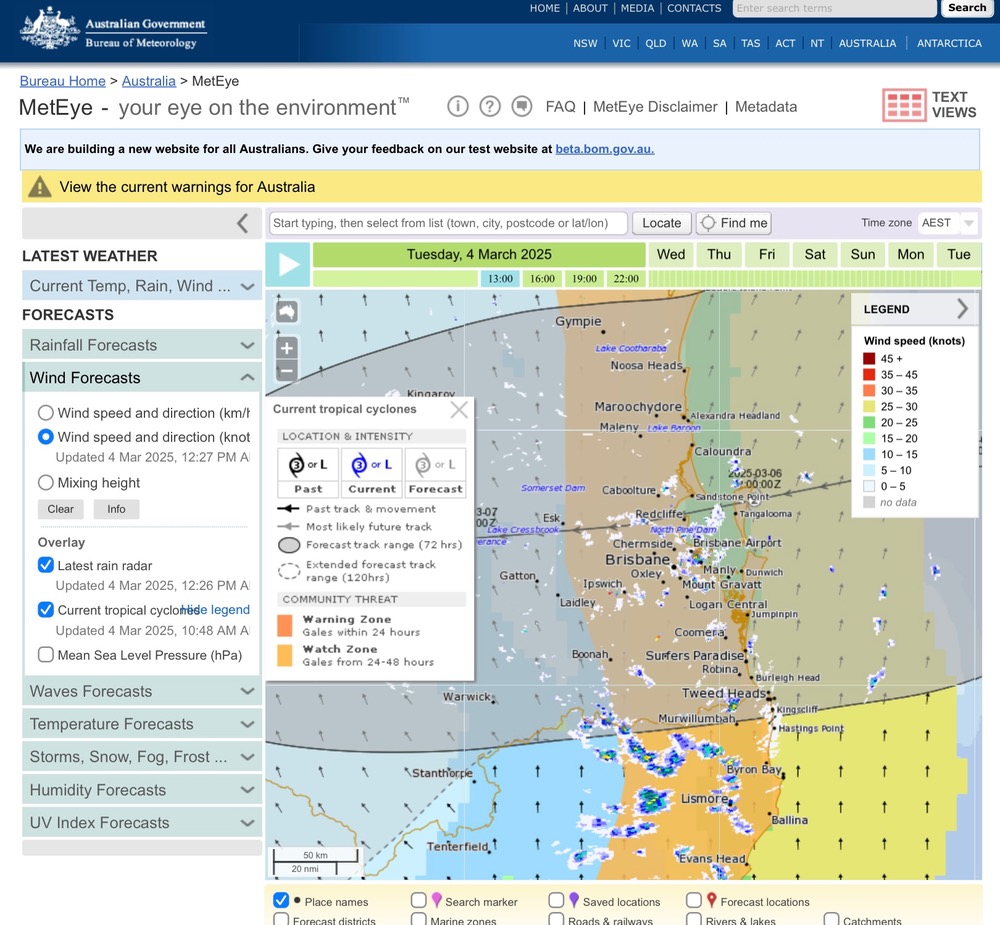Click the Find me button
Viewport: 1000px width, 925px height.
click(733, 223)
